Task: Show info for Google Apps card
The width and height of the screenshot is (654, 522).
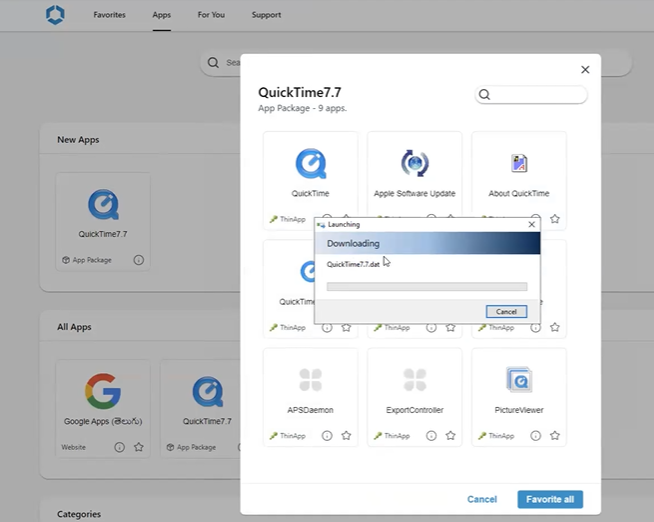Action: coord(119,447)
